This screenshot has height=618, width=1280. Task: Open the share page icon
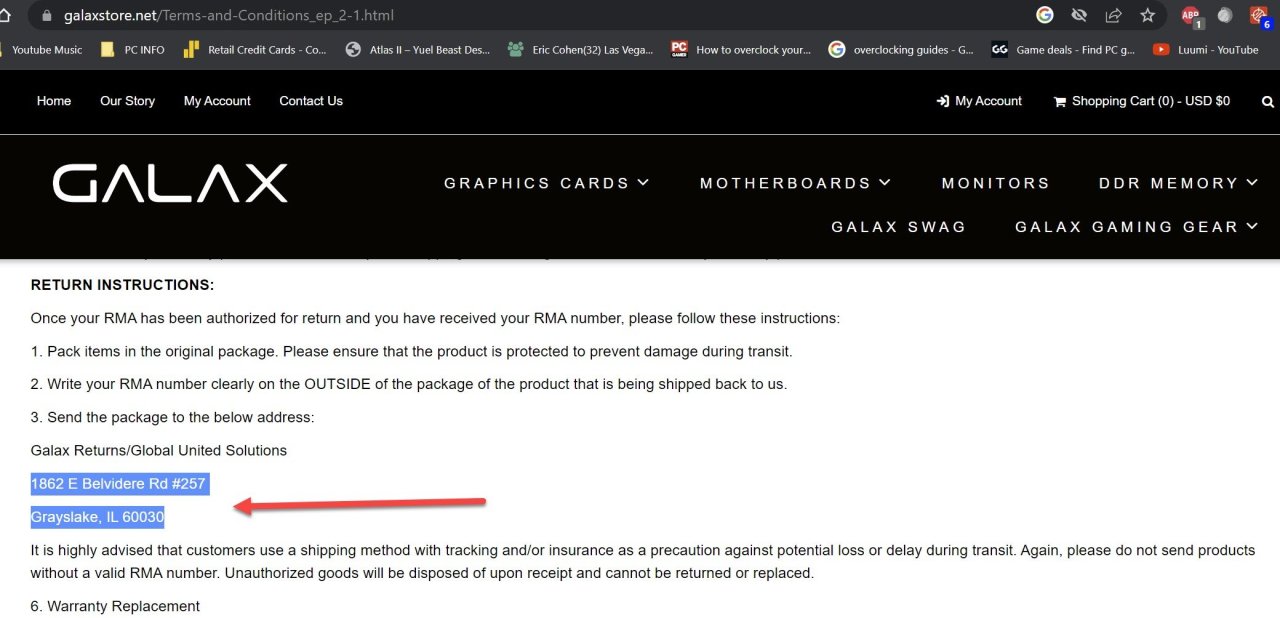[x=1113, y=15]
